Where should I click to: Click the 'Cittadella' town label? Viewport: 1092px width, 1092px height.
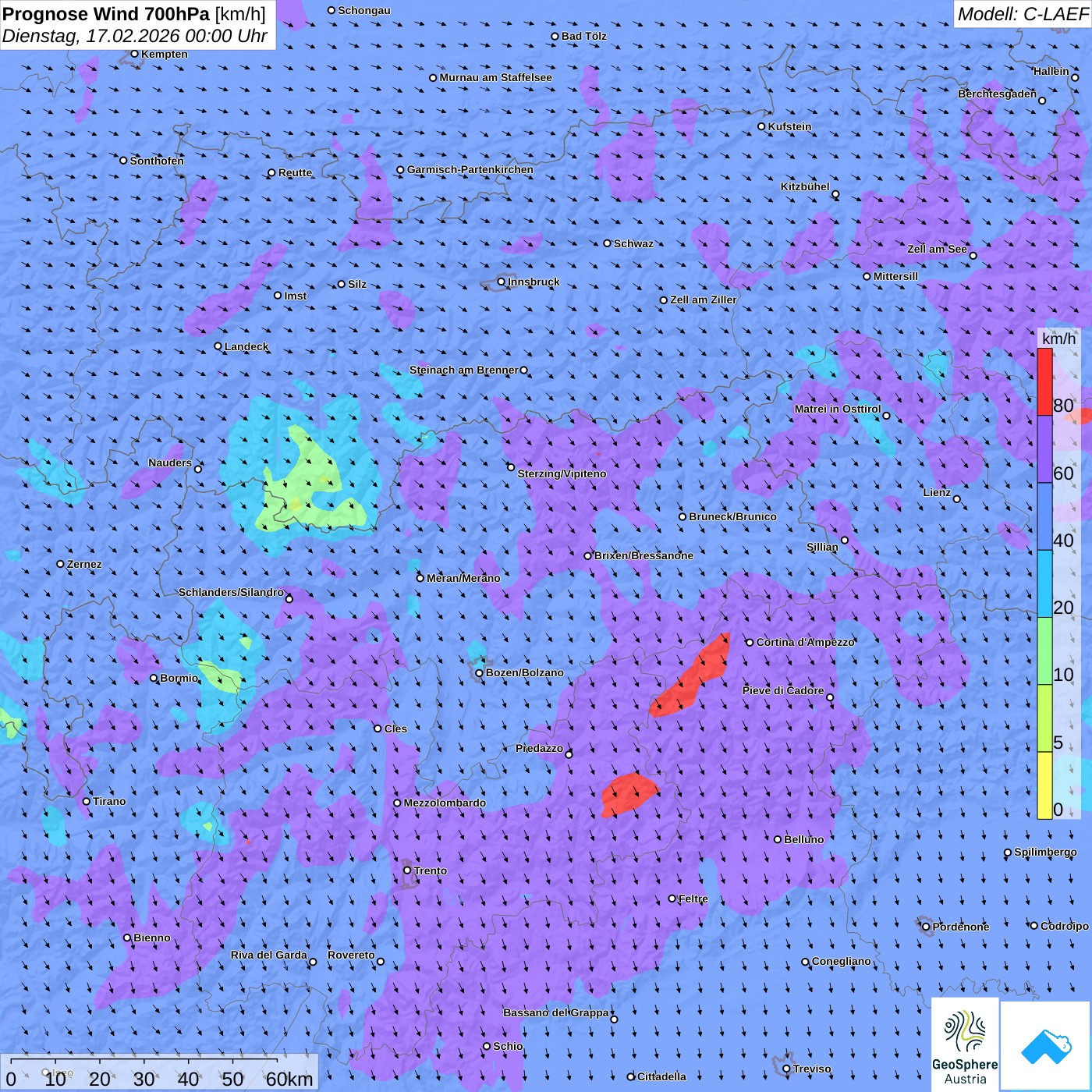pos(661,1076)
